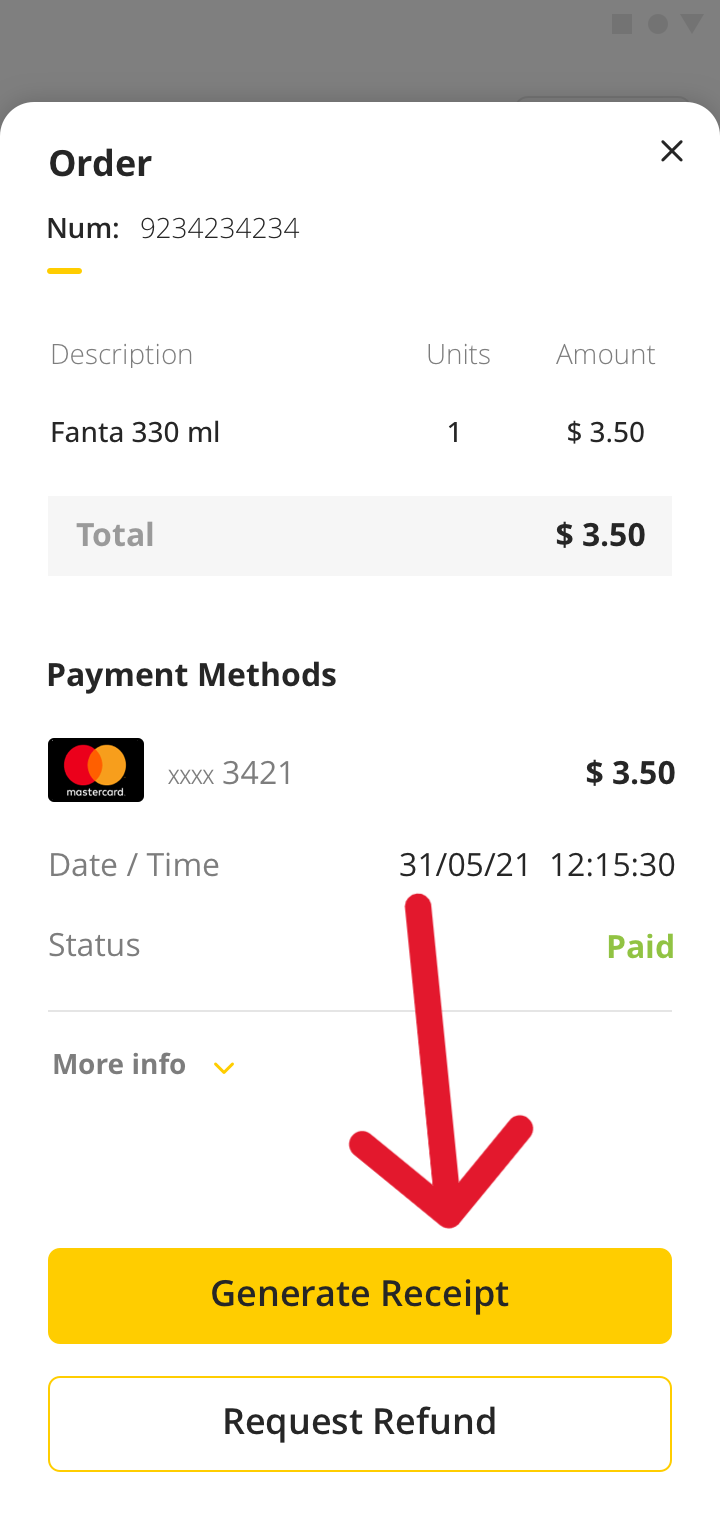Select the card ending in 3421
The width and height of the screenshot is (720, 1520).
(231, 773)
